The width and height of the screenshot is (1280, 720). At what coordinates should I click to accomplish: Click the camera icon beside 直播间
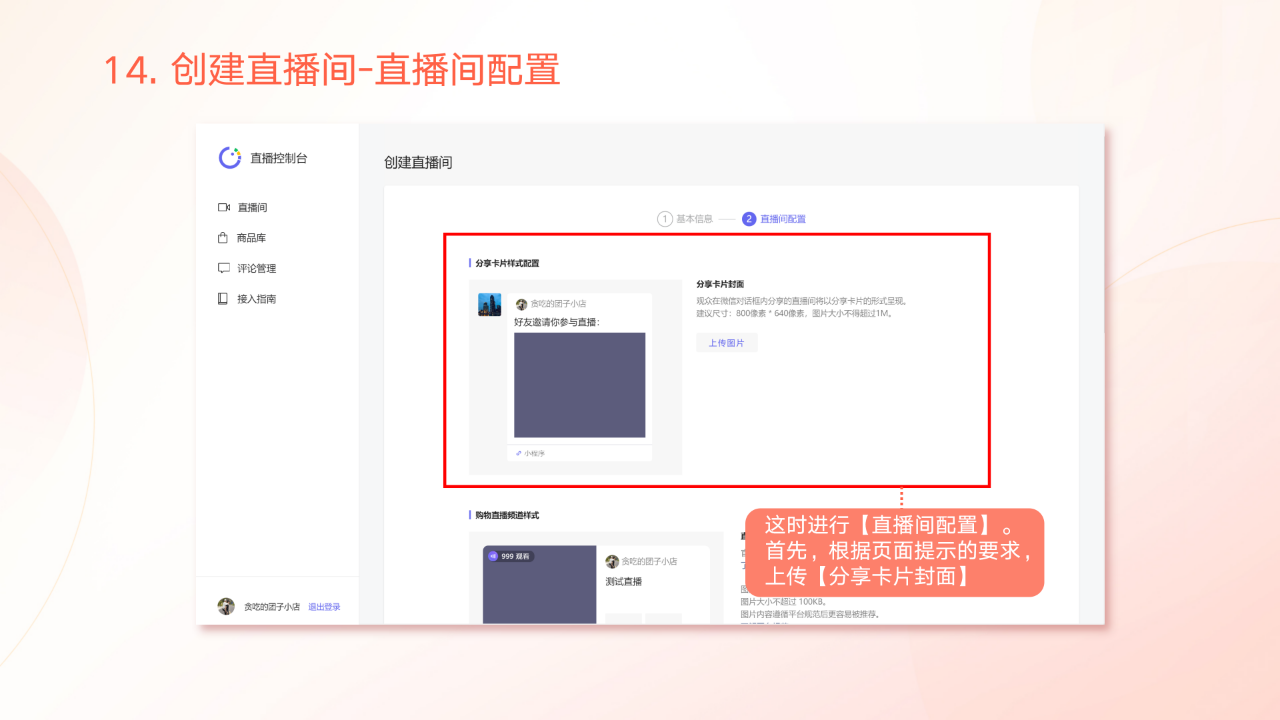pyautogui.click(x=224, y=207)
